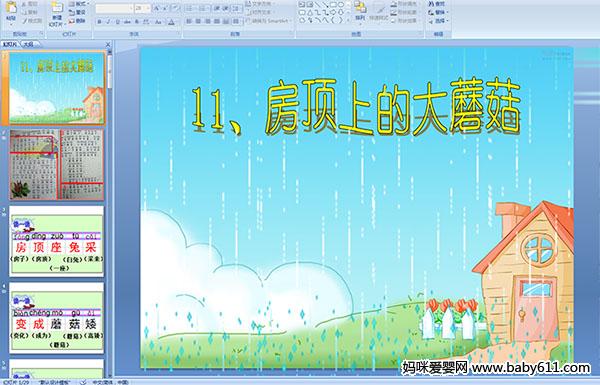Click the Arrange shapes icon
The height and width of the screenshot is (385, 600).
pos(360,11)
